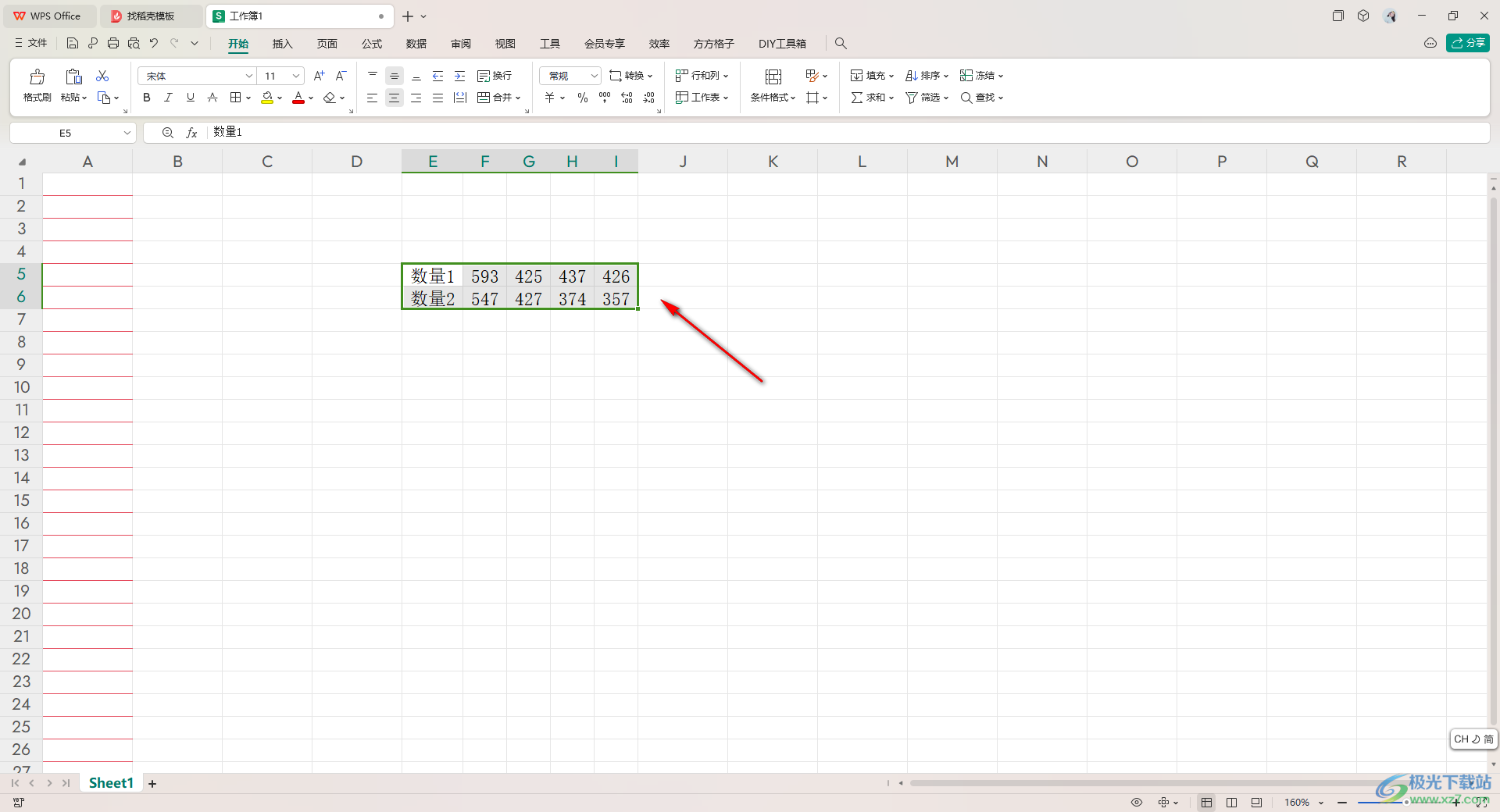
Task: Toggle middle vertical alignment
Action: [395, 76]
